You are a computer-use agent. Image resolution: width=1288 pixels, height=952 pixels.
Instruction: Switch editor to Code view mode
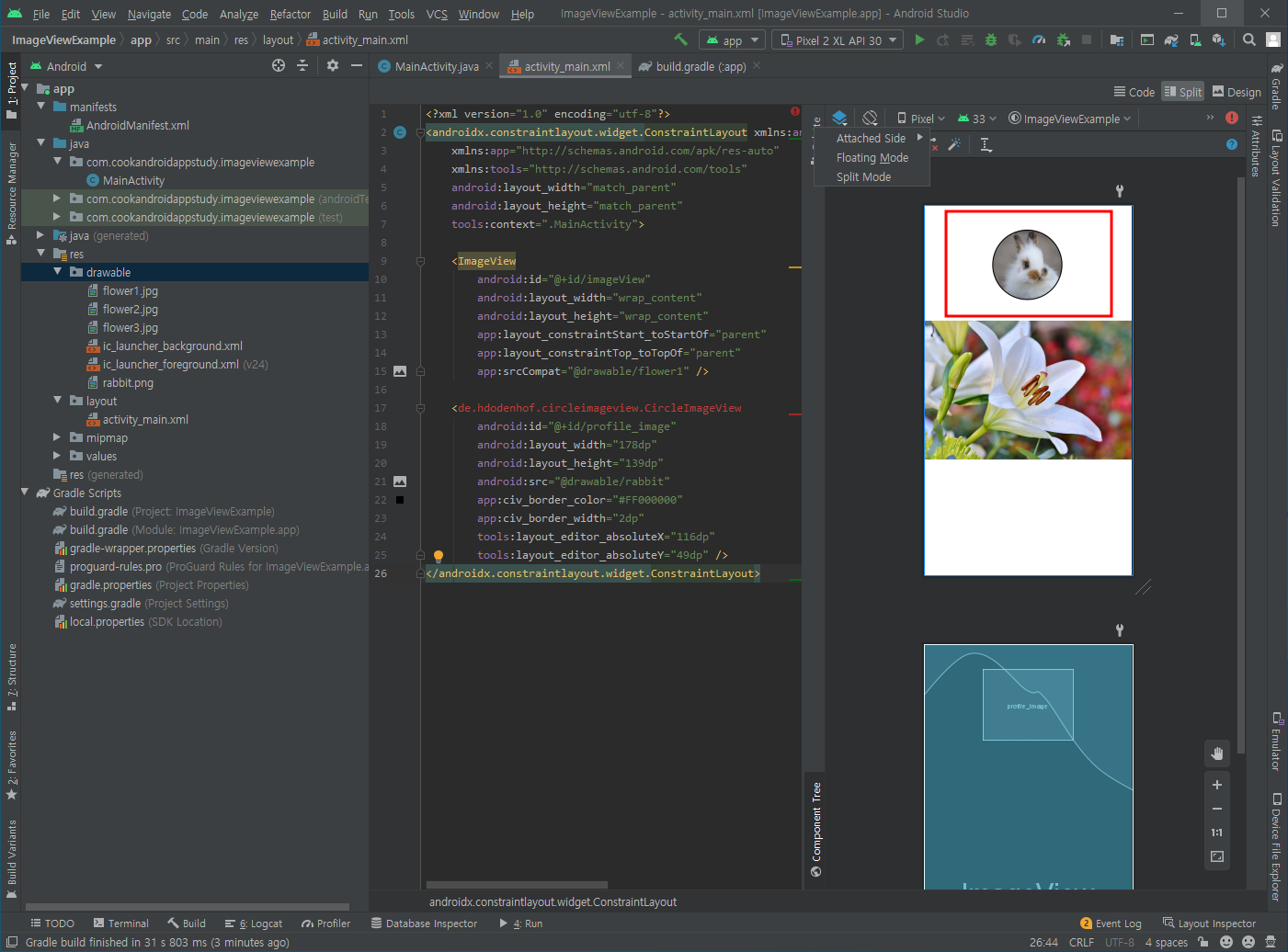1134,92
